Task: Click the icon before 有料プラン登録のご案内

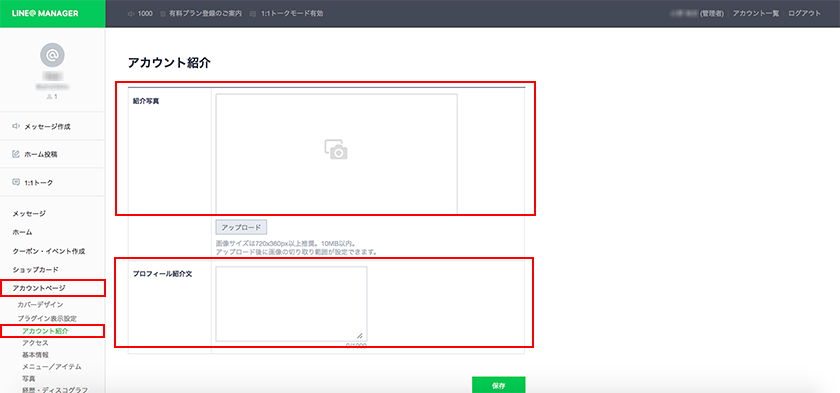Action: (163, 14)
